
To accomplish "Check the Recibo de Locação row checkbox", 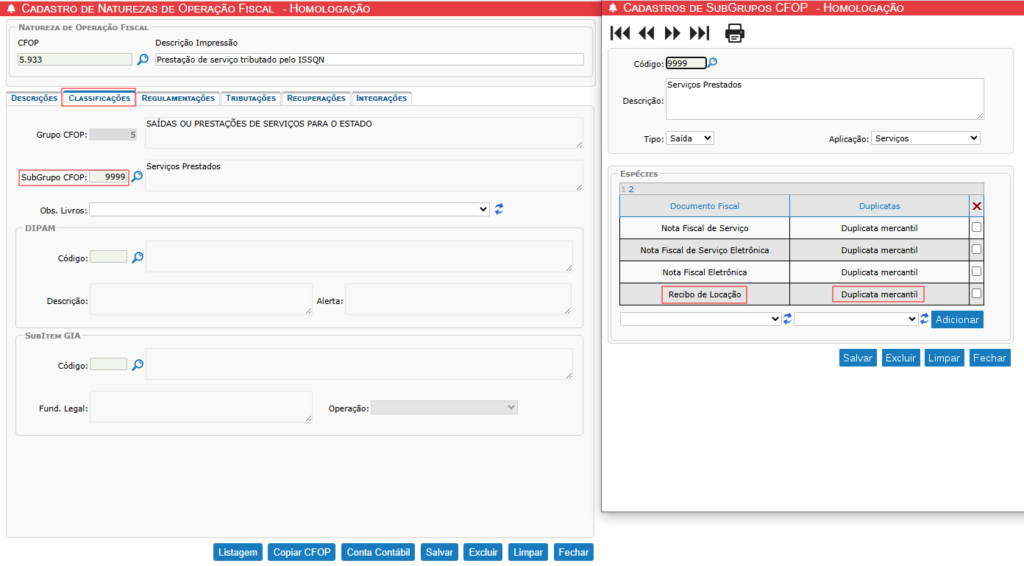I will pyautogui.click(x=976, y=294).
